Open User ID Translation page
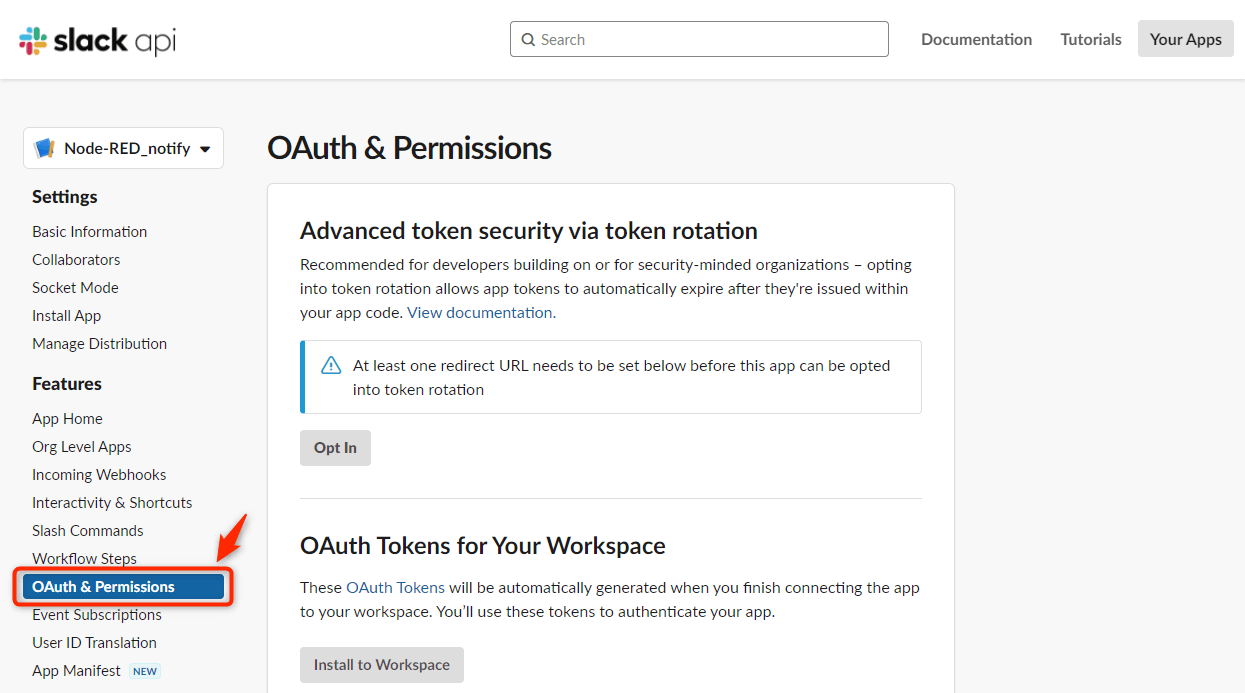The height and width of the screenshot is (693, 1245). pyautogui.click(x=94, y=642)
